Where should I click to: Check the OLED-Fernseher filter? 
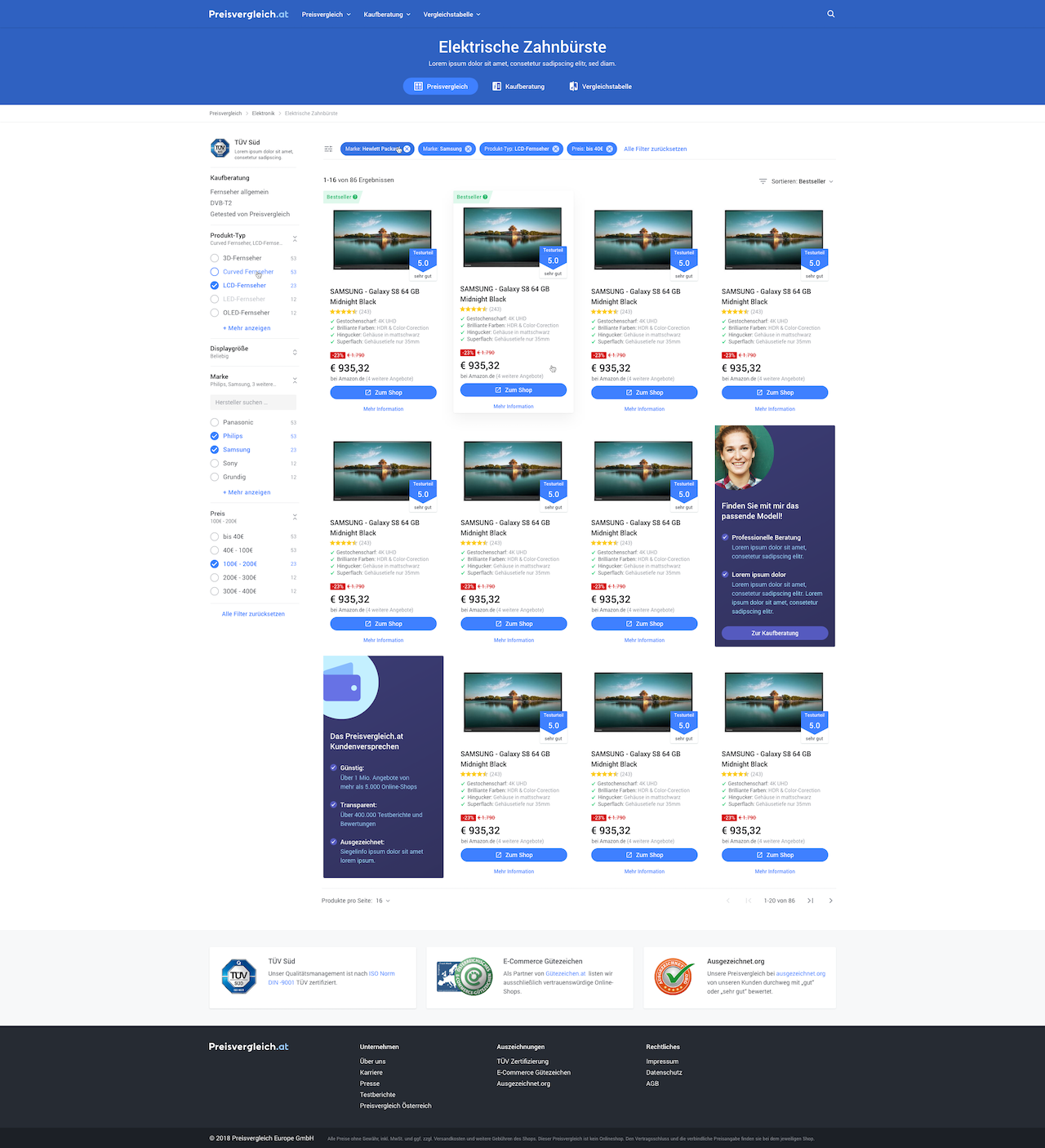tap(215, 313)
